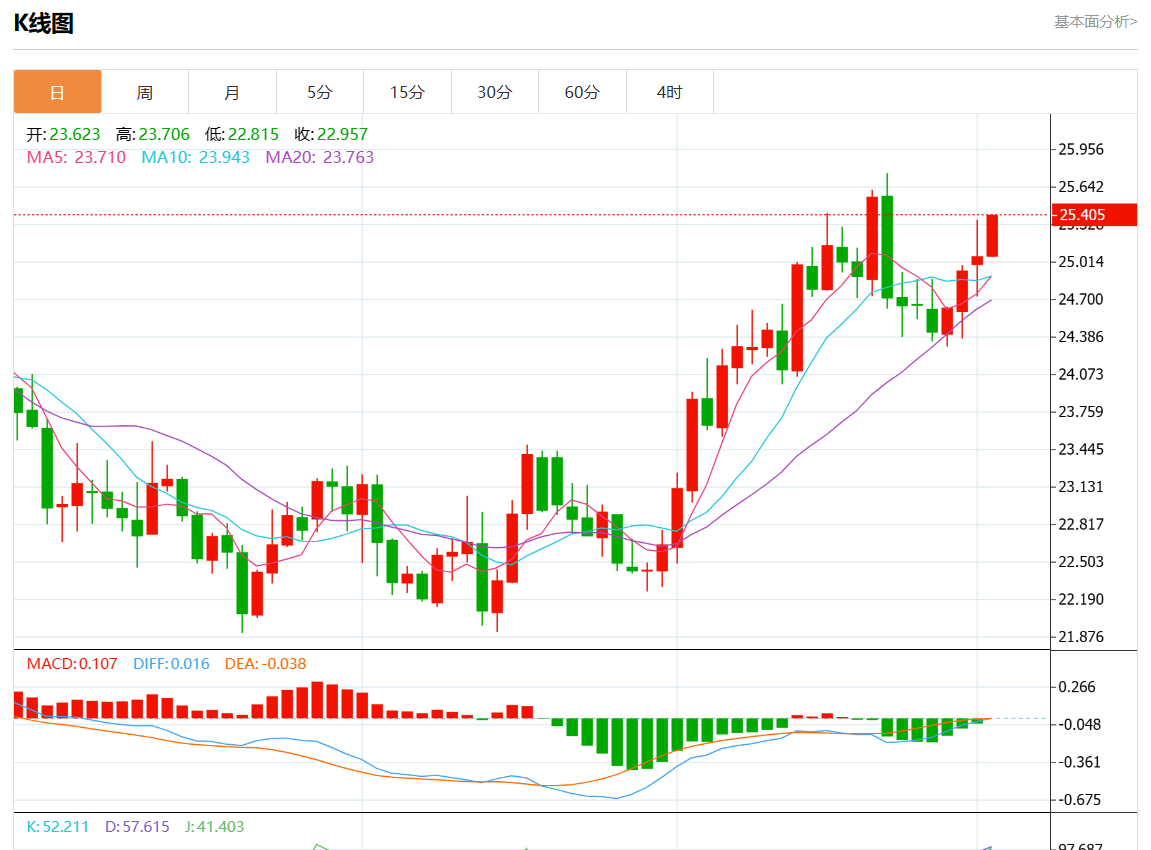The image size is (1151, 850).
Task: Select the 日 (daily) chart tab
Action: click(57, 92)
